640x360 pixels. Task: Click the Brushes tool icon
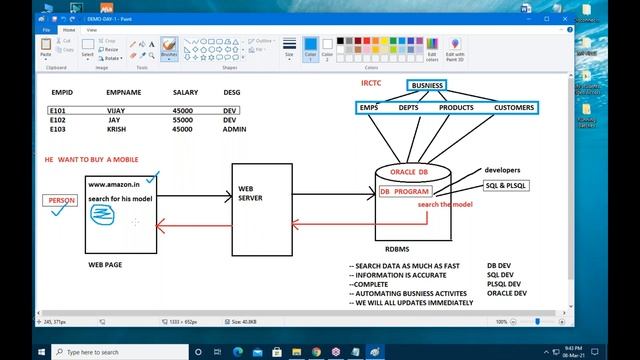coord(169,45)
